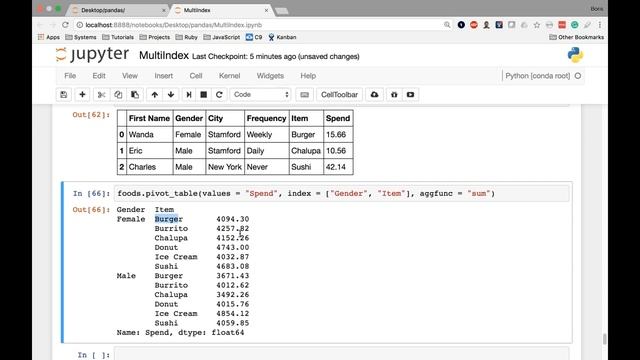Copy selected cells icon in Jupyter toolbar
The image size is (640, 360).
118,95
